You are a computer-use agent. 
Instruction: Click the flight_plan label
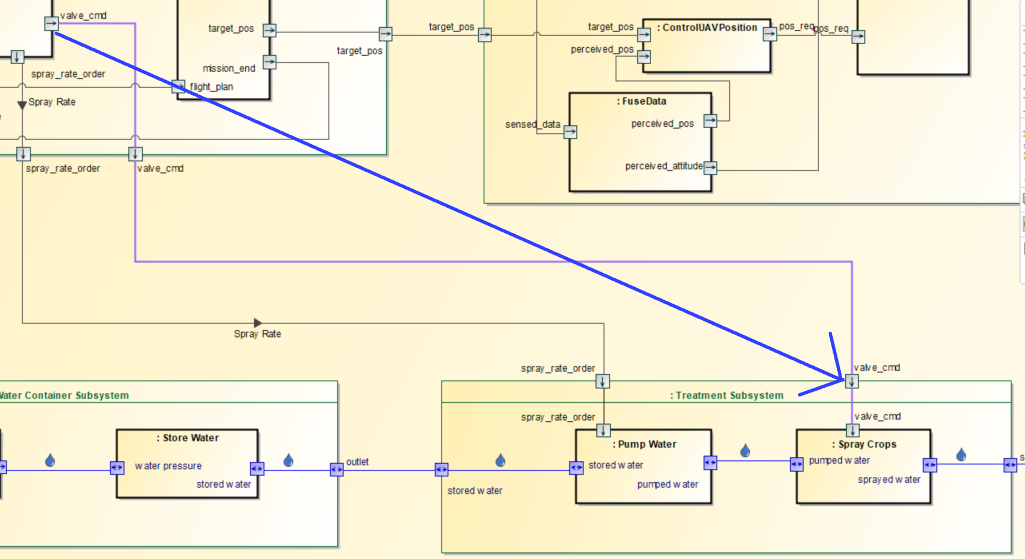(211, 86)
